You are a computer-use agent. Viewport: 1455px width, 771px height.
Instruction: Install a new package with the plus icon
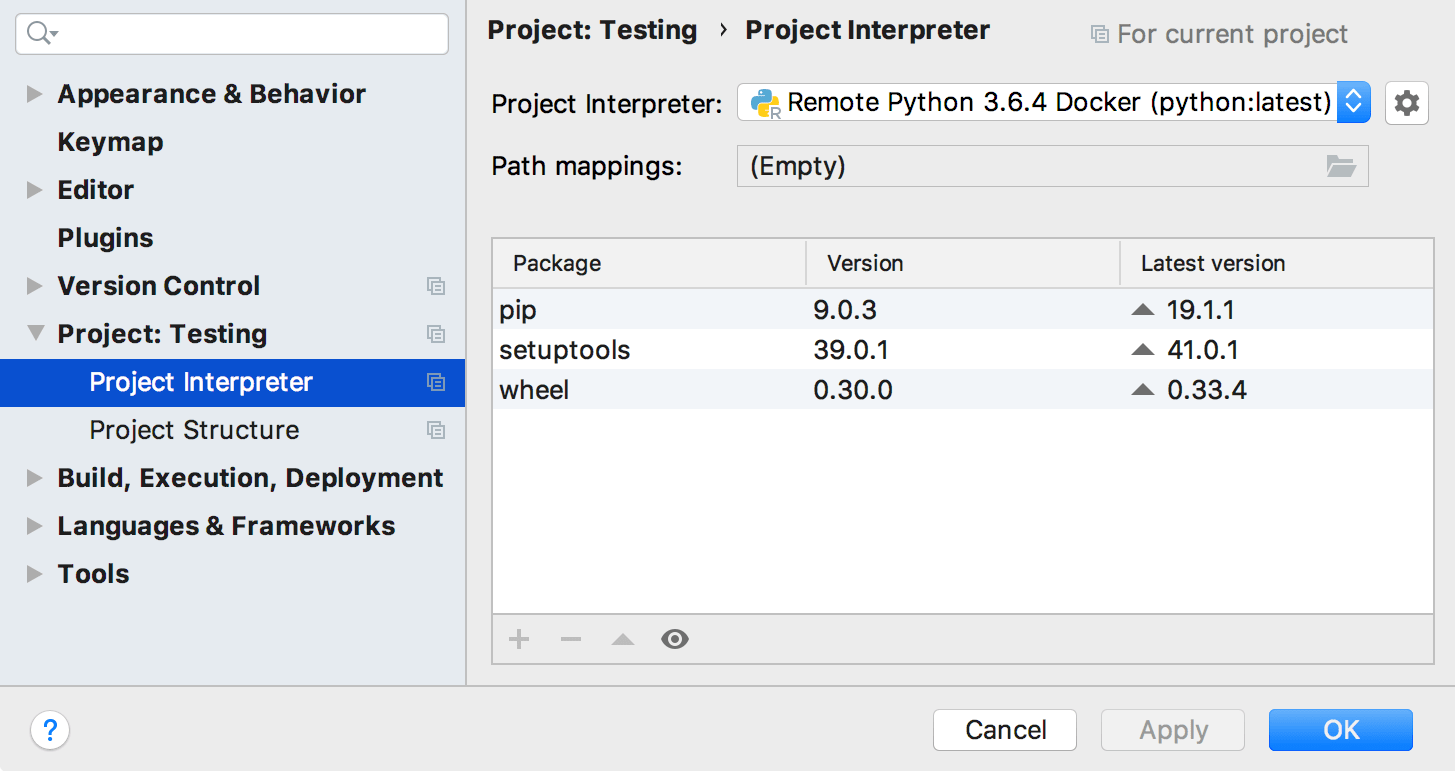click(x=518, y=638)
